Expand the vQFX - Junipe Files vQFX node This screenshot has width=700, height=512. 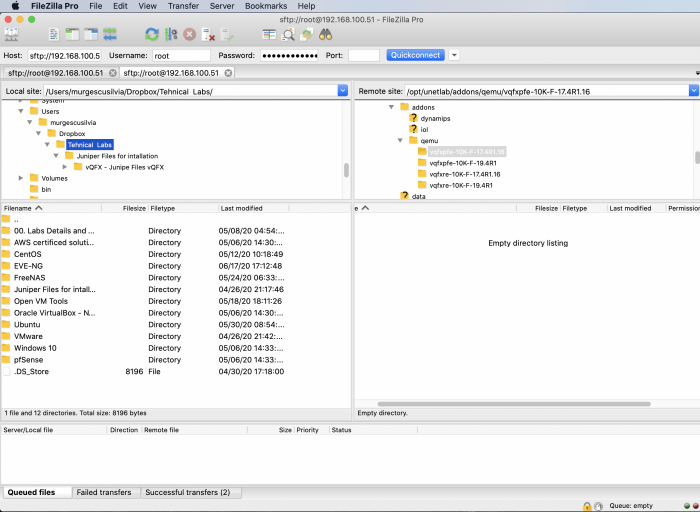(x=65, y=167)
